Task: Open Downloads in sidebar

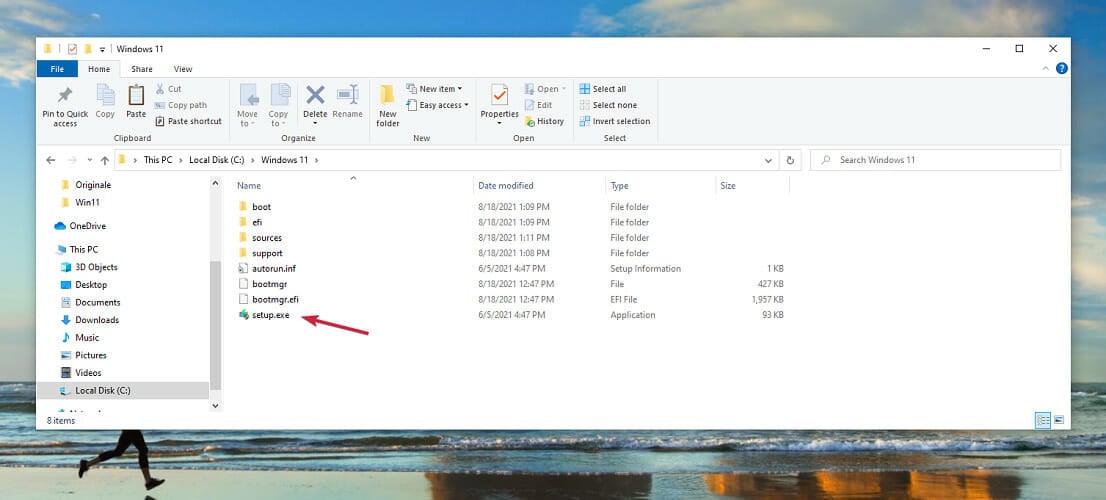Action: (97, 320)
